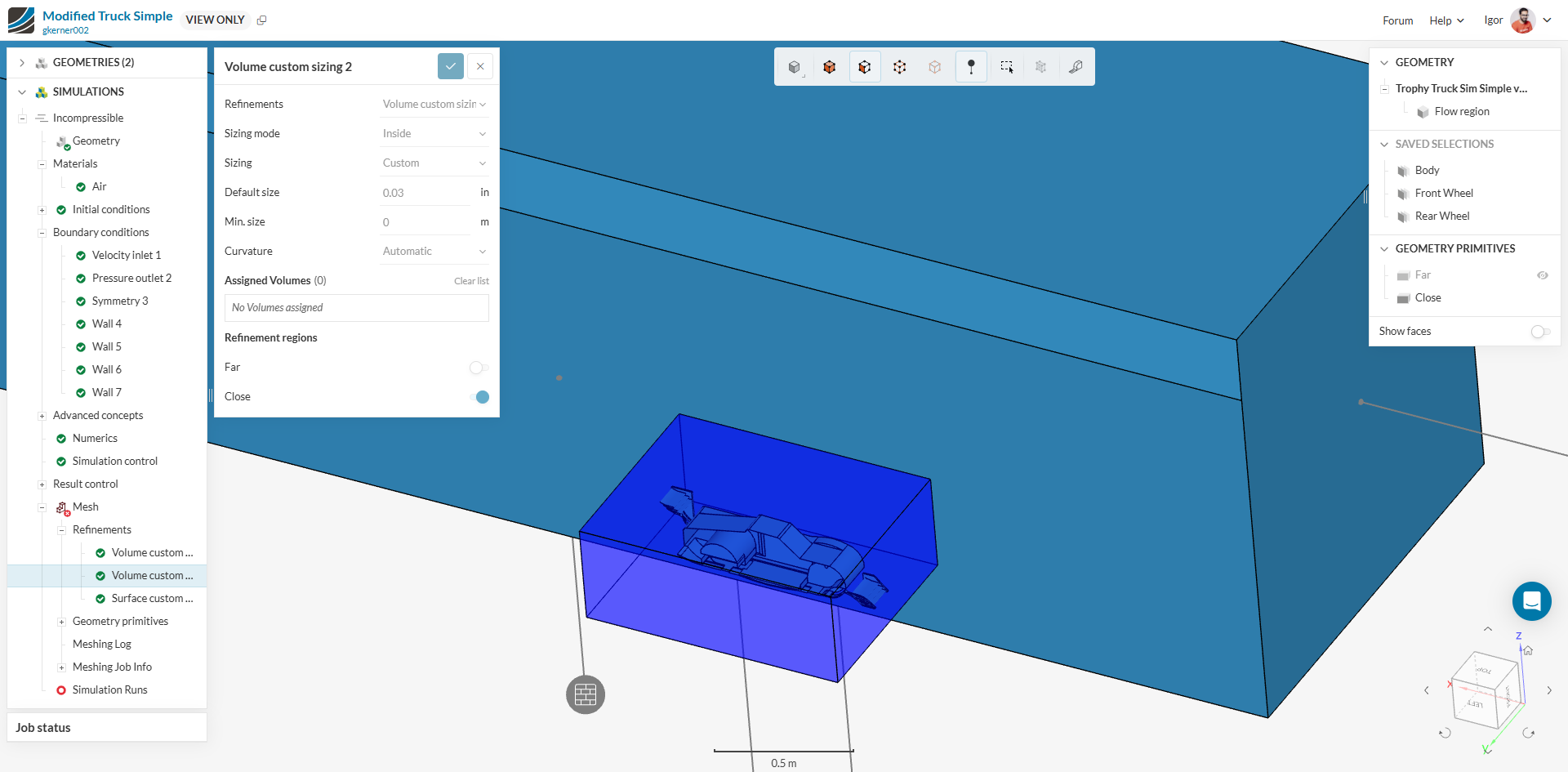Click the Min. size input field
Screen dimensions: 1568x772
tap(426, 222)
